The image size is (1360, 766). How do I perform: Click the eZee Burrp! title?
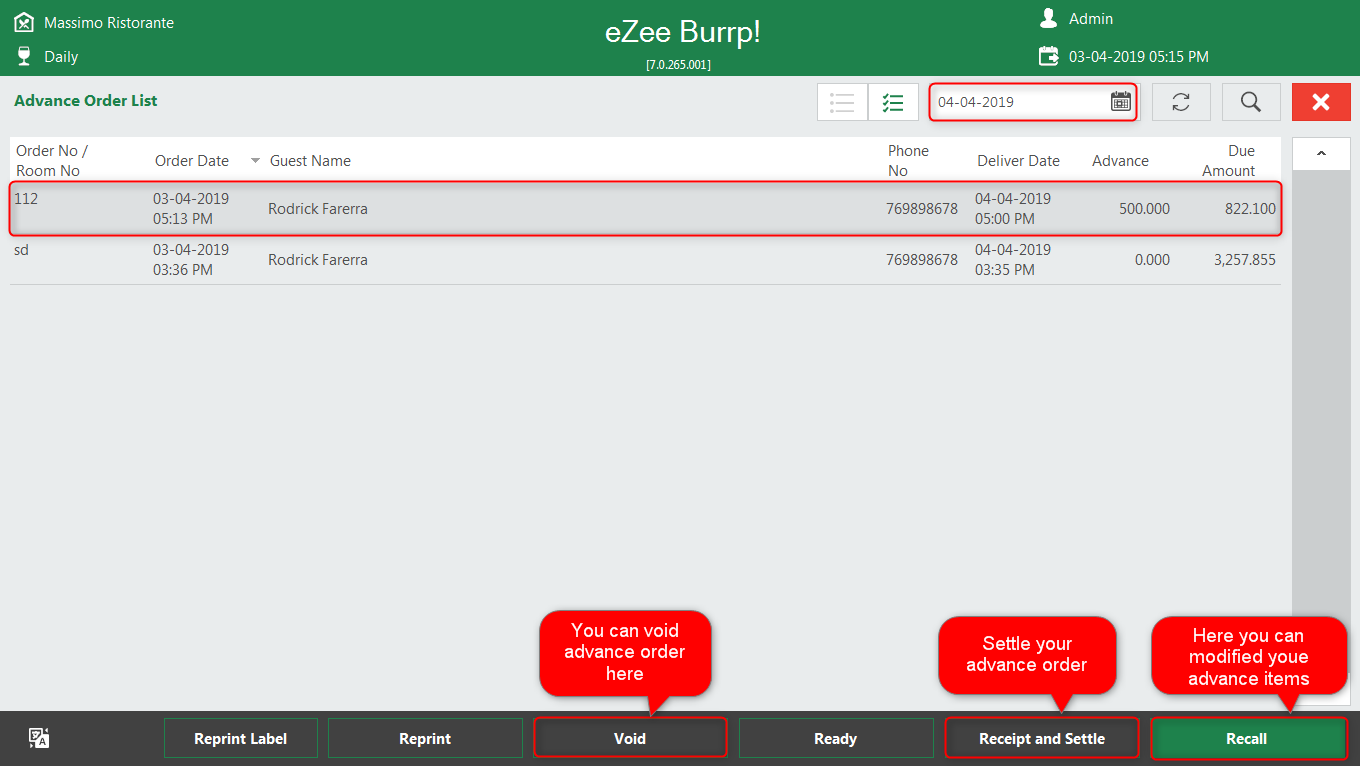coord(683,32)
